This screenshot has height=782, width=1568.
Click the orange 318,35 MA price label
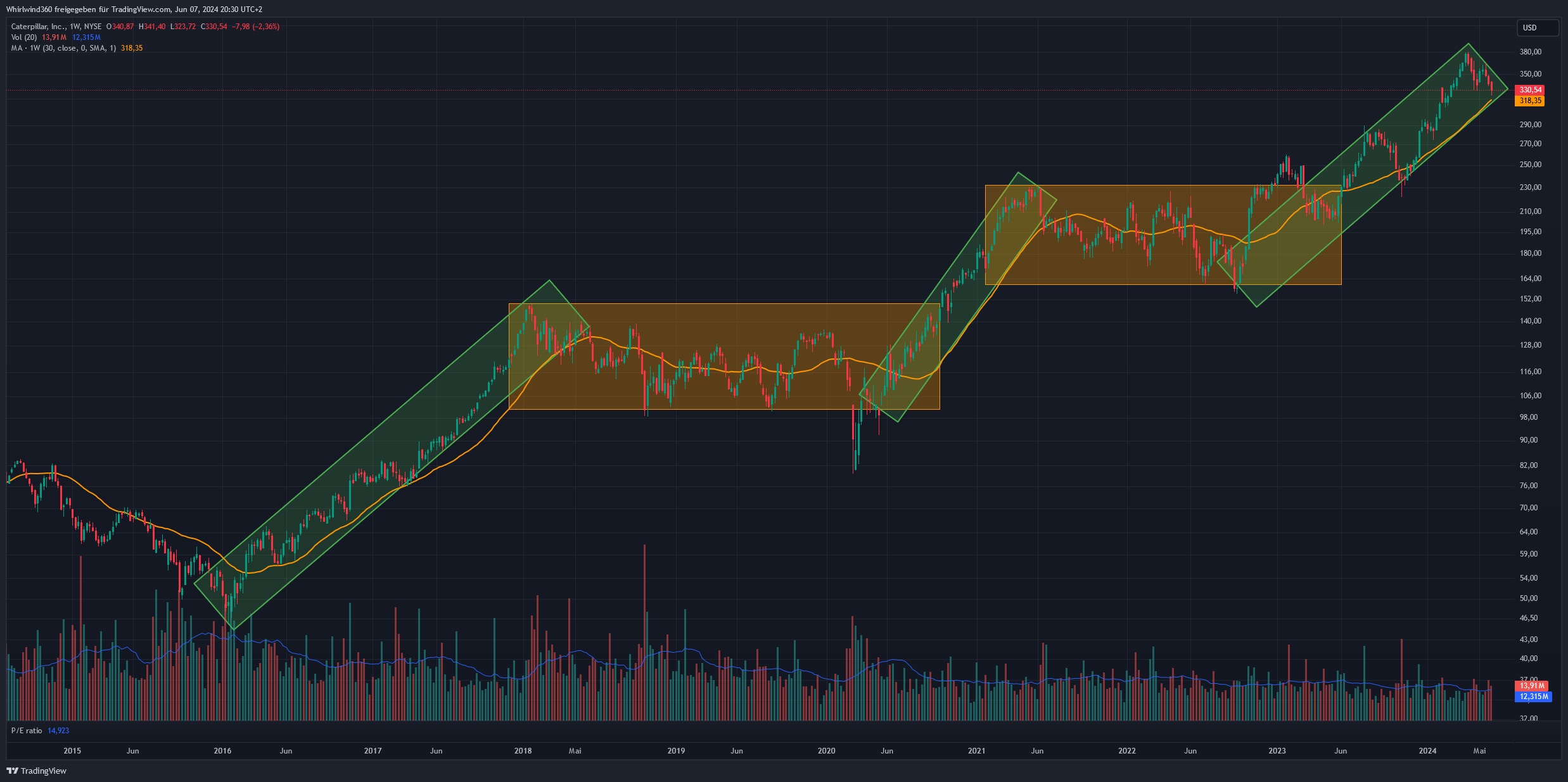pyautogui.click(x=1530, y=101)
